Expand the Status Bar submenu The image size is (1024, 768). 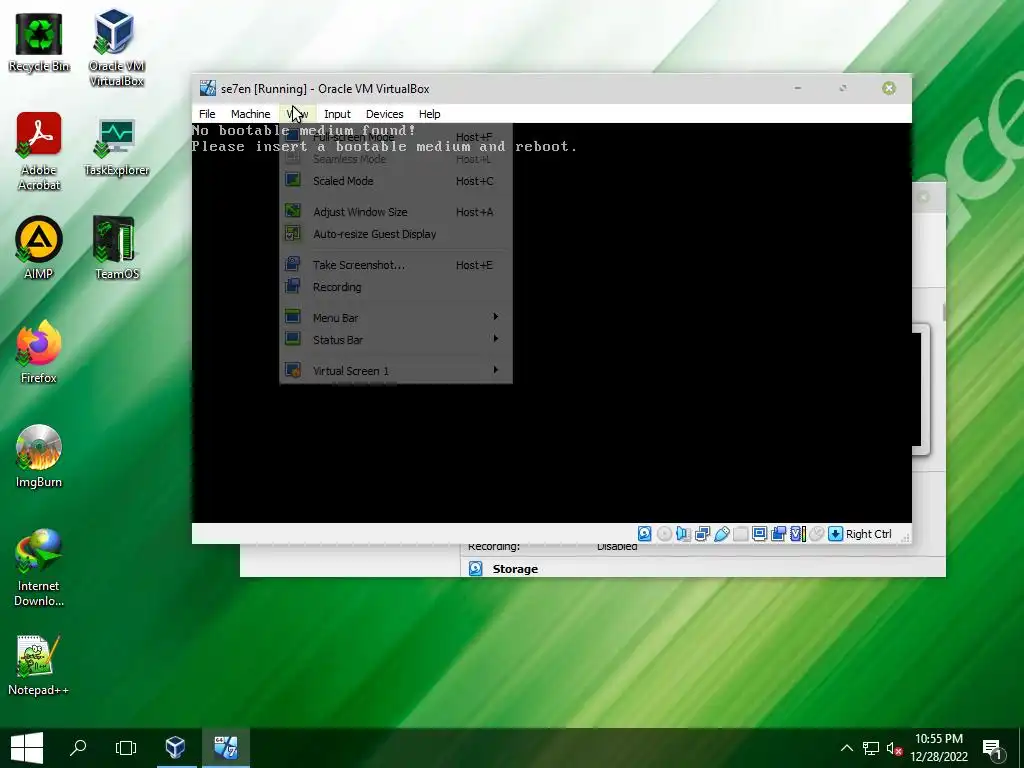[396, 340]
